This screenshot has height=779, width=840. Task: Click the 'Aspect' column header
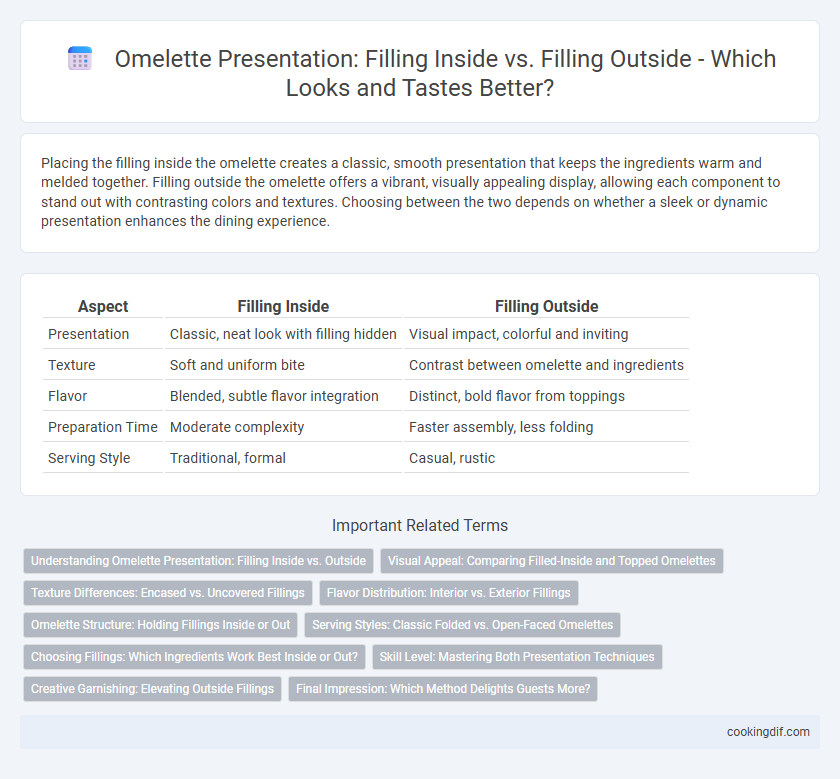tap(103, 306)
